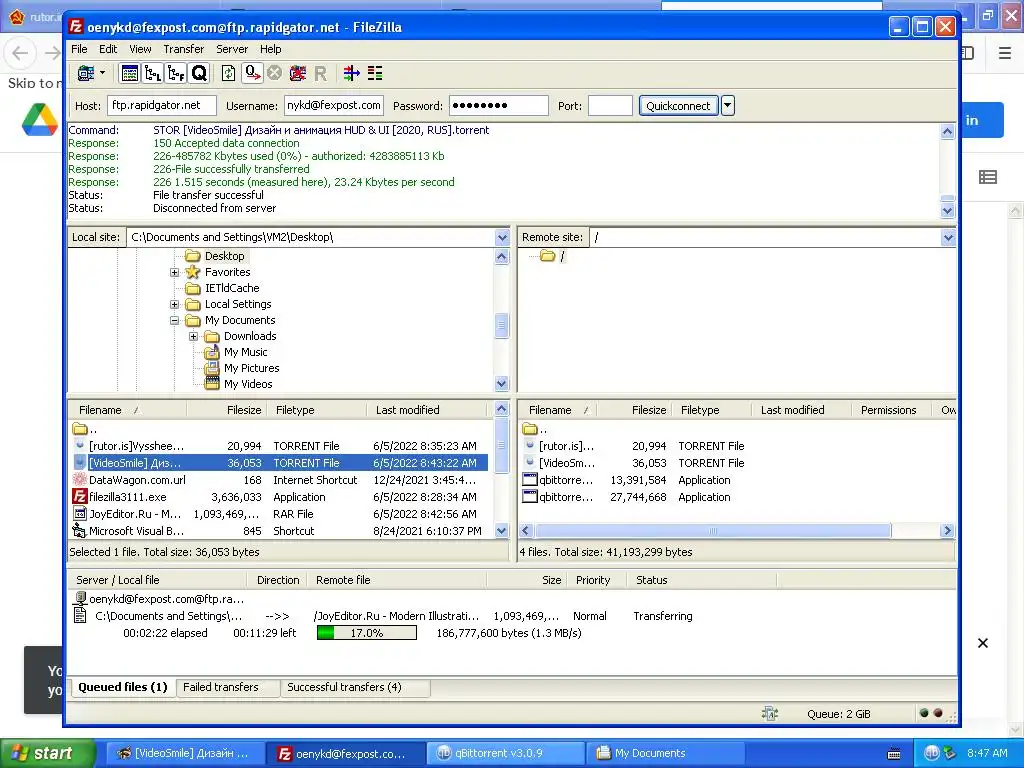Switch to qBittorrent v3.0.9 taskbar button
The height and width of the screenshot is (768, 1024).
pos(505,753)
